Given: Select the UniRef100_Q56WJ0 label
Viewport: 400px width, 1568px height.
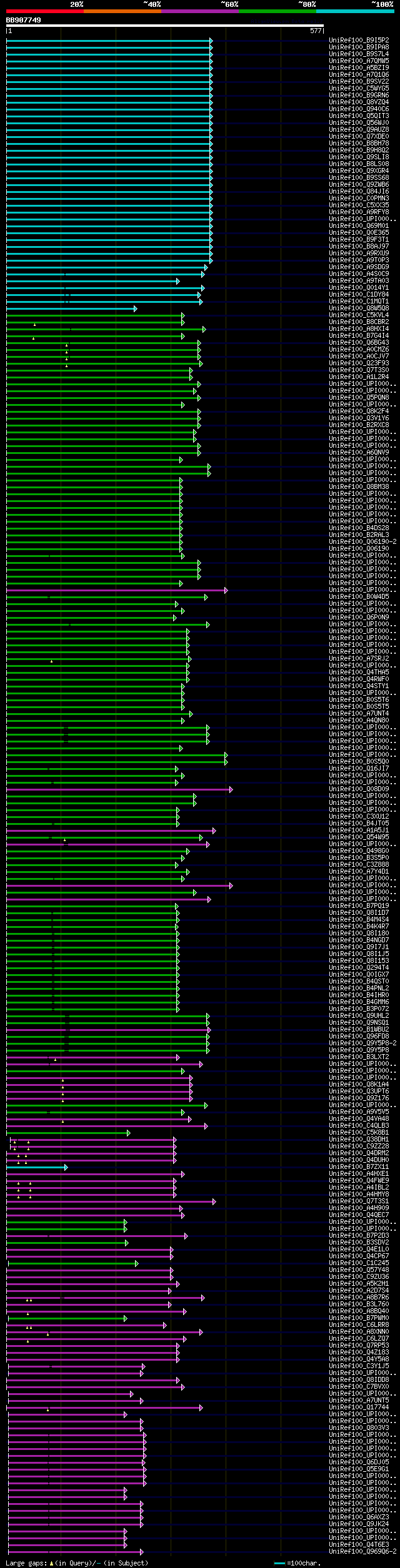Looking at the screenshot, I should coord(359,122).
